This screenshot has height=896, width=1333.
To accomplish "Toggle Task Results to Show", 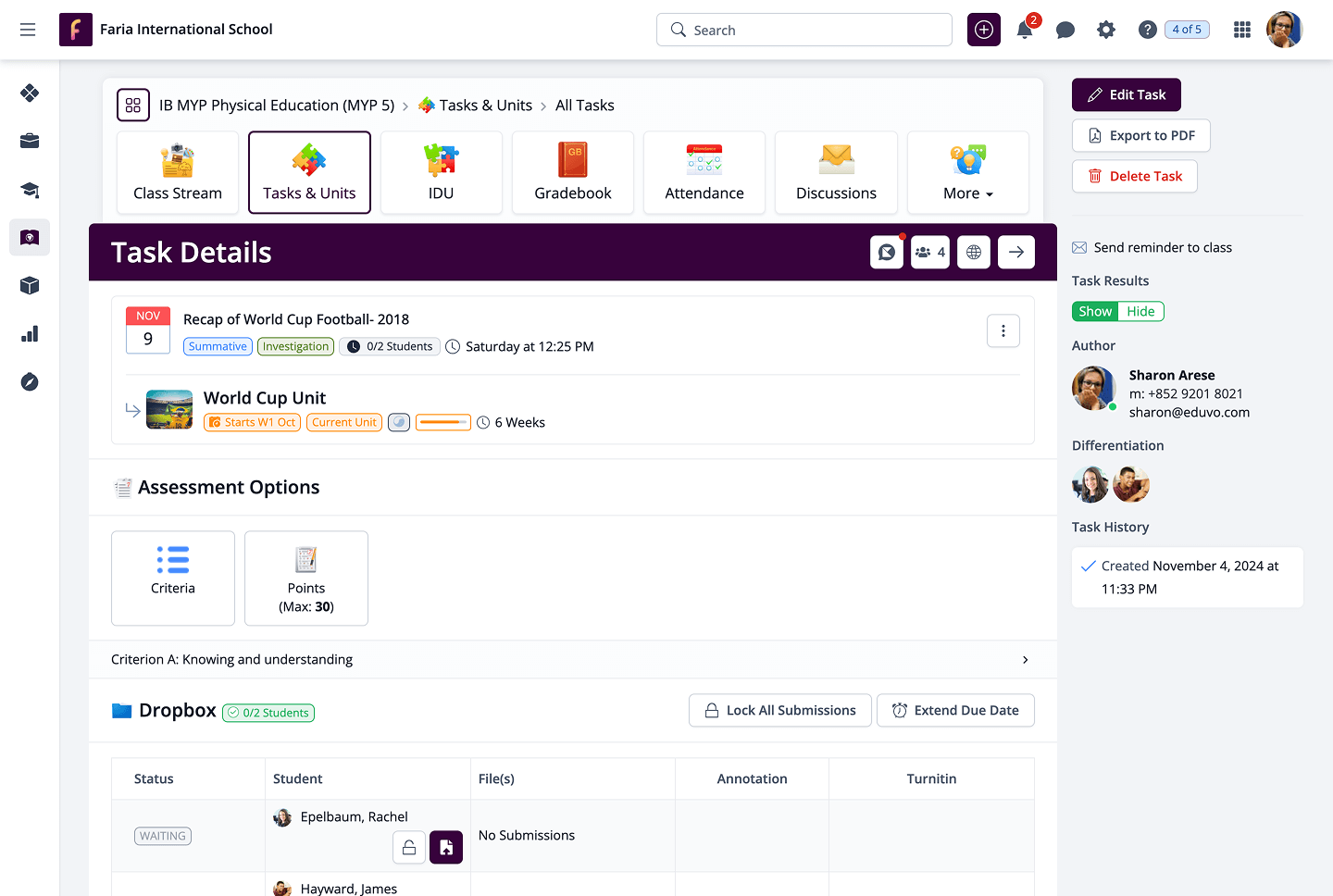I will pos(1095,311).
